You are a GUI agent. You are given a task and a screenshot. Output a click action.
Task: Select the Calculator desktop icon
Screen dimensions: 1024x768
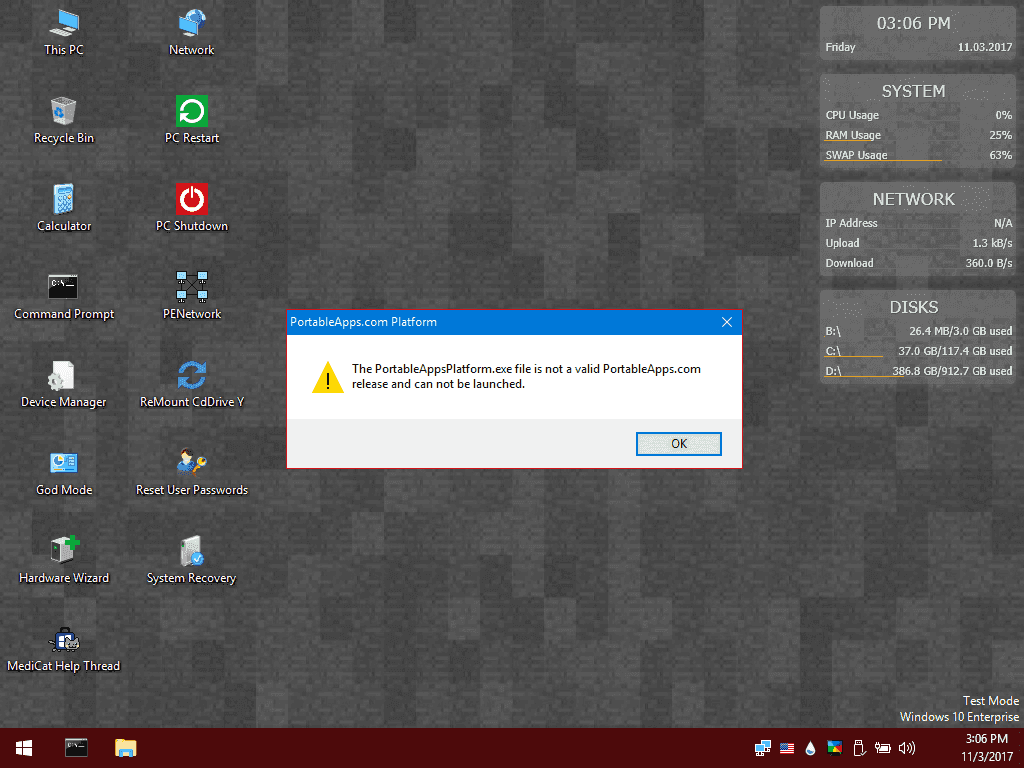pyautogui.click(x=64, y=208)
